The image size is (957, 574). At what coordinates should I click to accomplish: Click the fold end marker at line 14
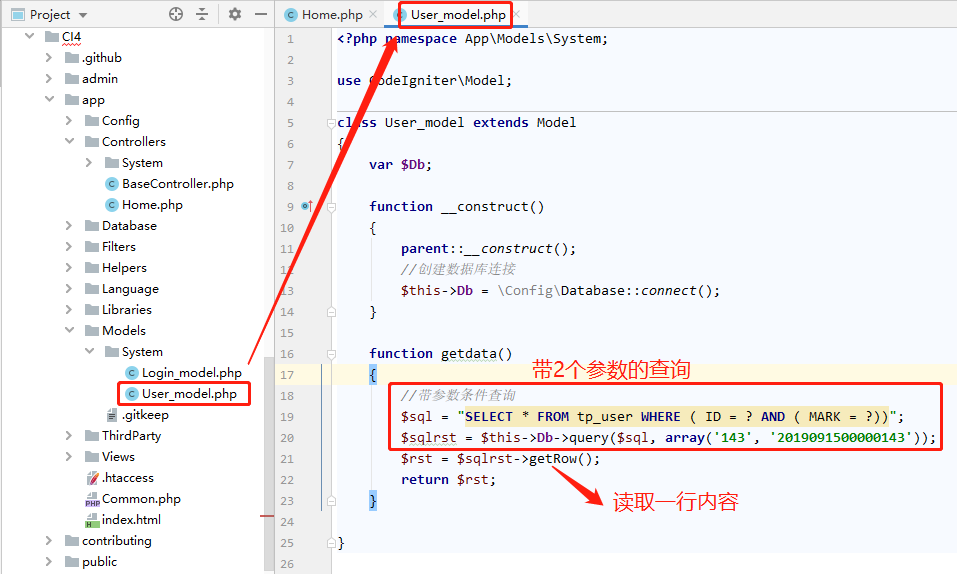[x=331, y=312]
